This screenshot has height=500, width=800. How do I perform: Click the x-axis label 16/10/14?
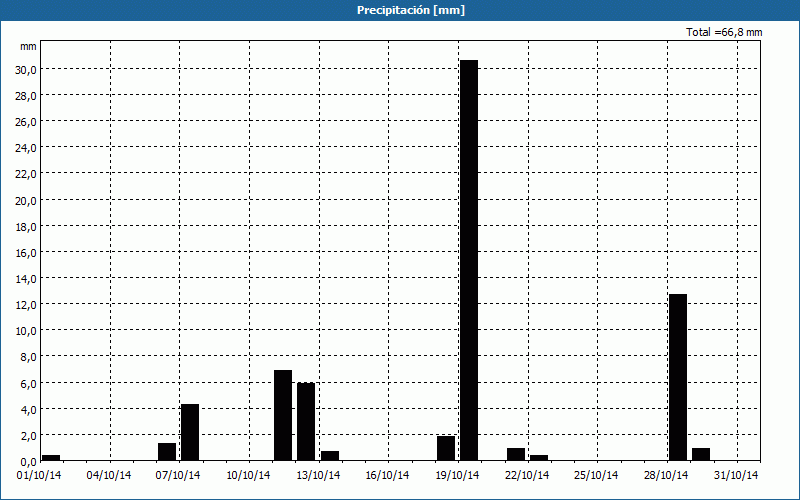(387, 475)
